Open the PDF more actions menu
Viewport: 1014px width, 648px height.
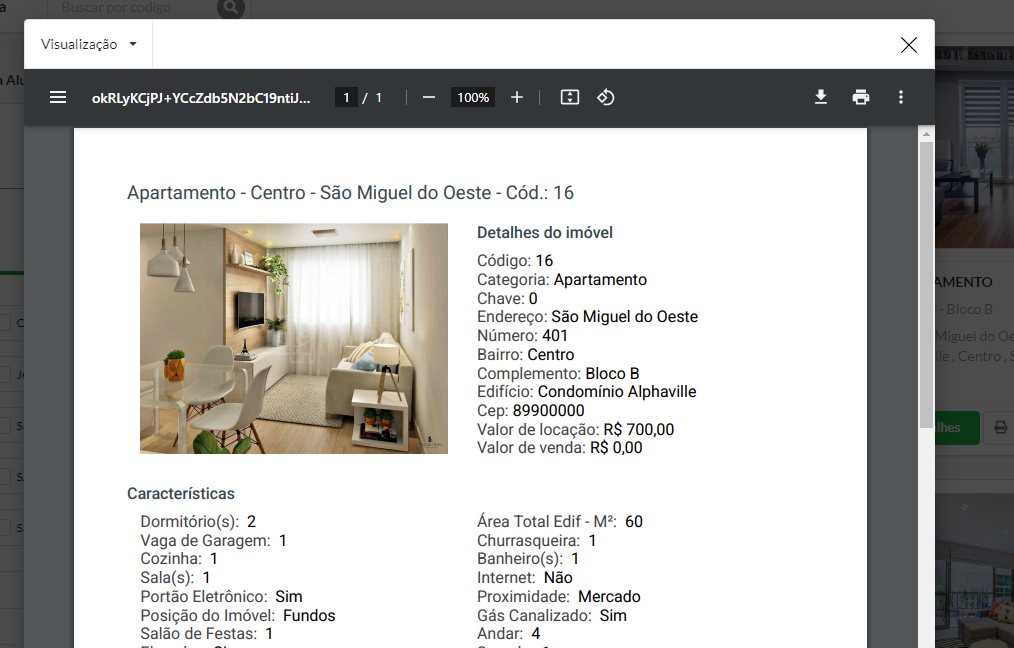click(x=901, y=98)
